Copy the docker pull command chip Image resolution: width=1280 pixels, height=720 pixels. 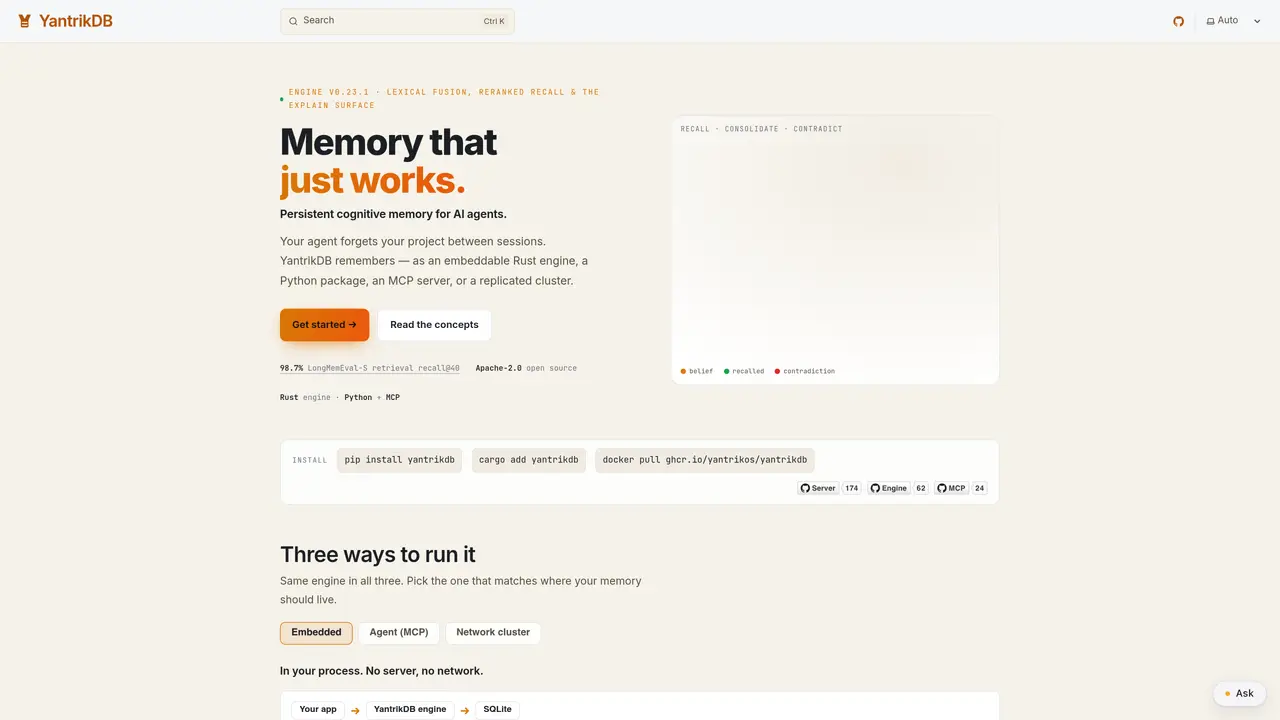pyautogui.click(x=705, y=460)
